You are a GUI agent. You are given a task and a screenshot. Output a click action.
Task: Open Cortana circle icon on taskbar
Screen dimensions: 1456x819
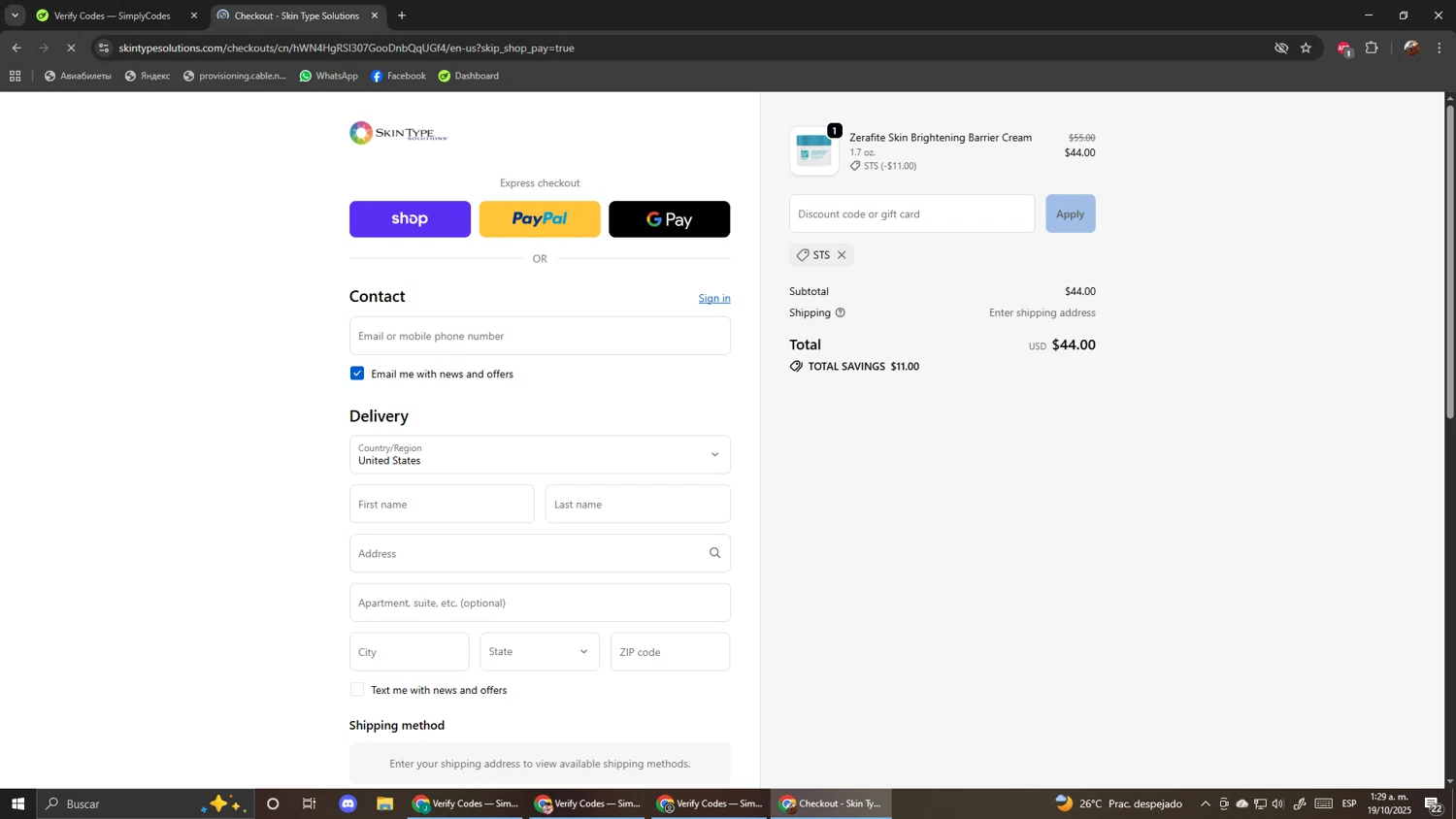pos(273,803)
